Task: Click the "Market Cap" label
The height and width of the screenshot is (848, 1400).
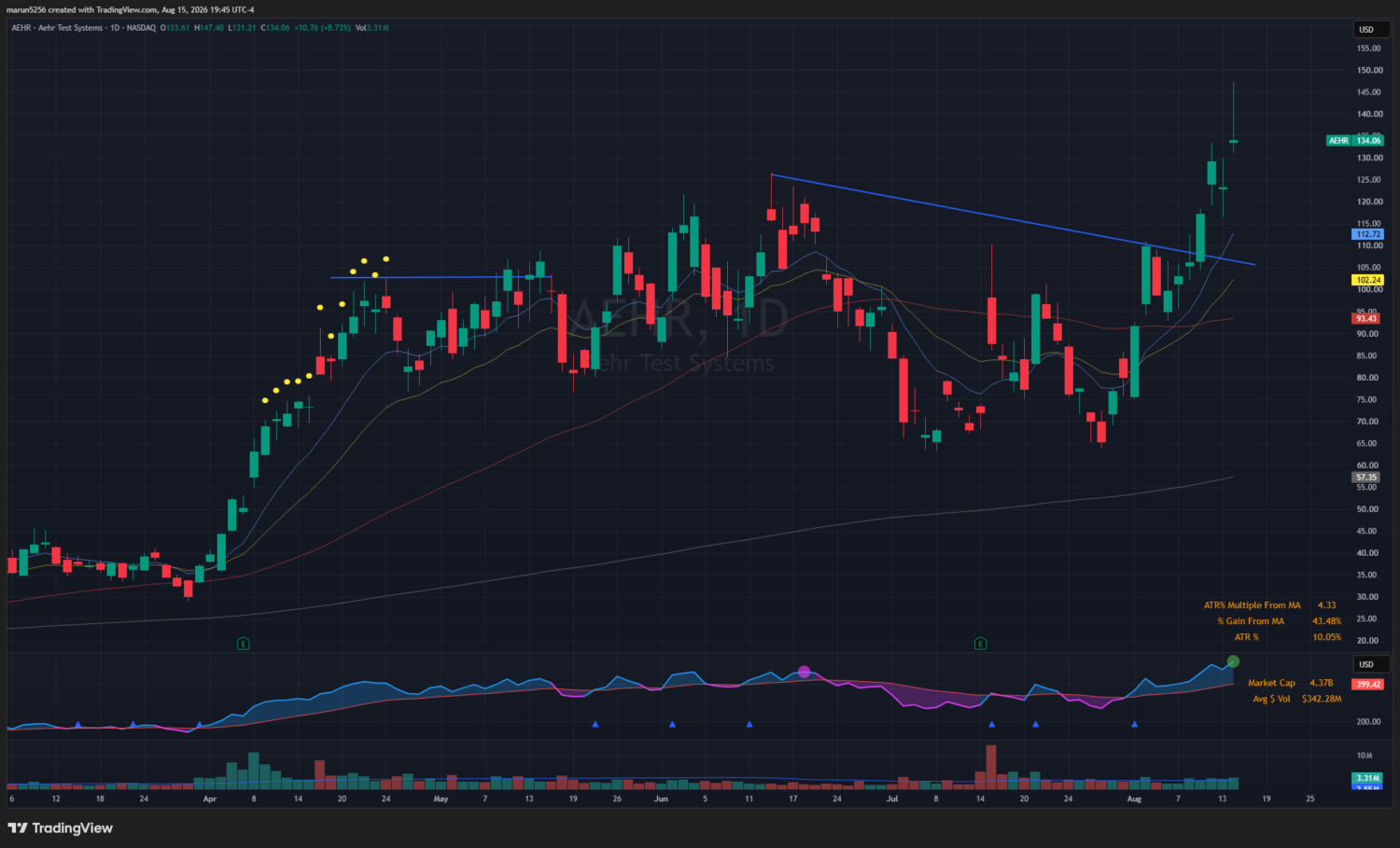Action: pos(1271,683)
